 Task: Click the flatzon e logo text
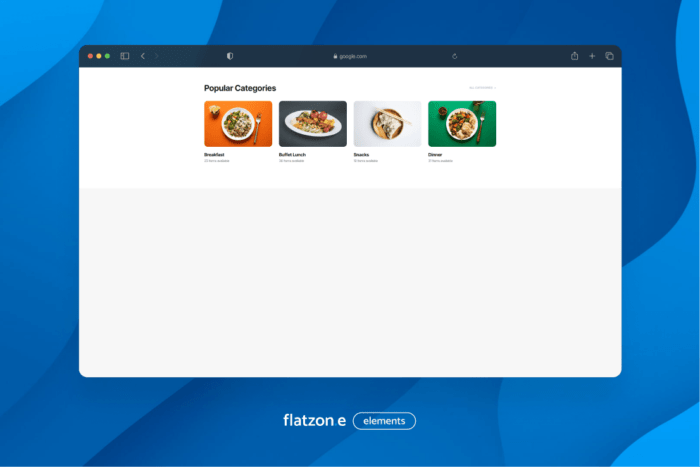(314, 421)
